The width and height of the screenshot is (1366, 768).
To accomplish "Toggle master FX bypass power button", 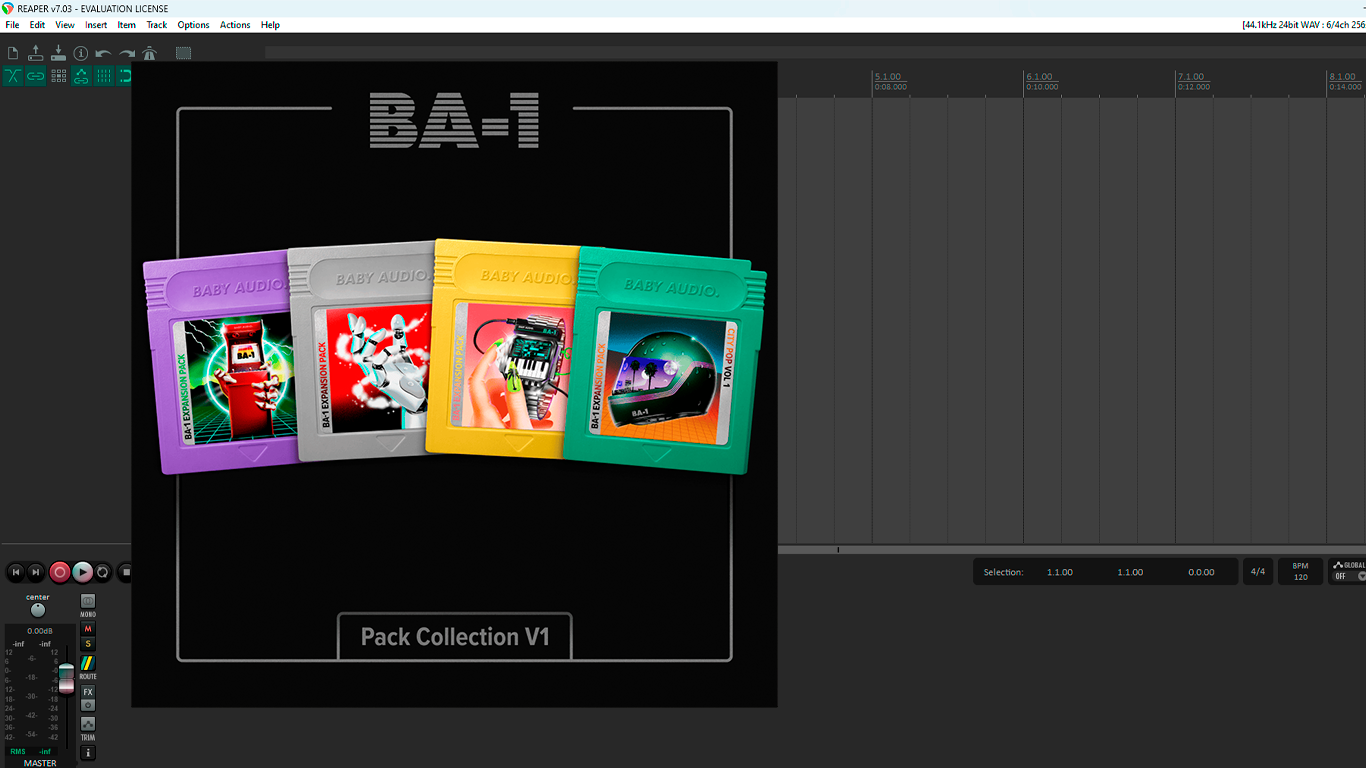I will [x=88, y=705].
